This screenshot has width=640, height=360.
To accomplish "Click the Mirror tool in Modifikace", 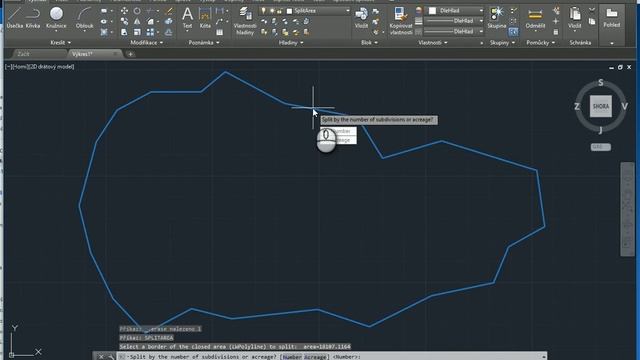I will tap(137, 22).
